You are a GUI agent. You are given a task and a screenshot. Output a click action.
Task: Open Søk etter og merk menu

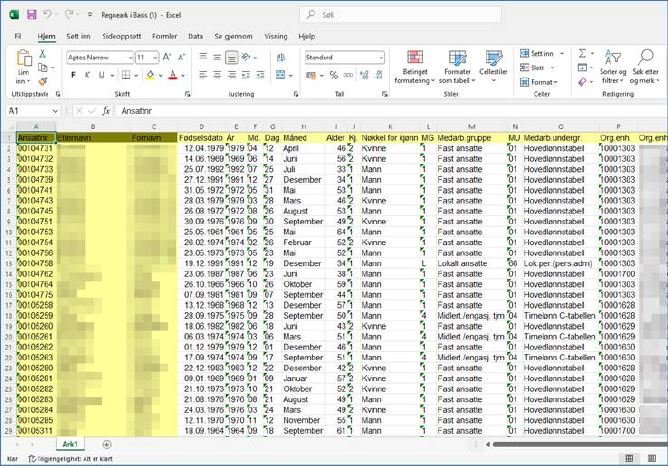tap(645, 67)
